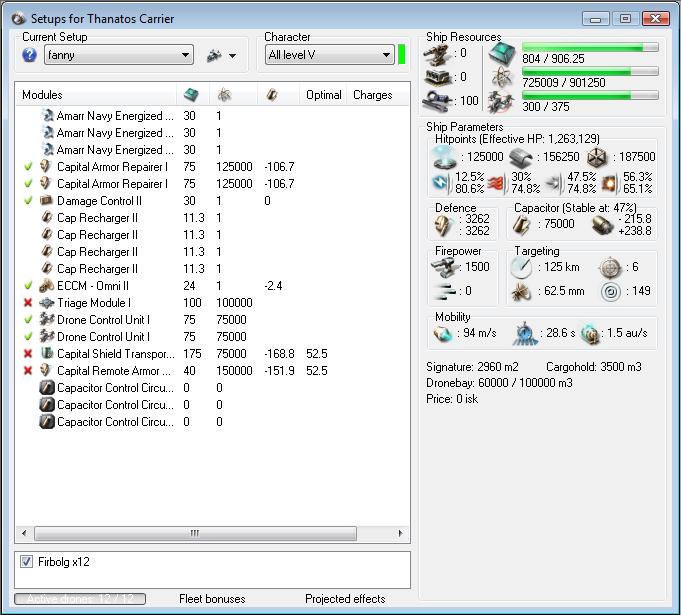Click the first Capacitor Control Circuit rig icon
This screenshot has width=681, height=615.
pos(46,387)
